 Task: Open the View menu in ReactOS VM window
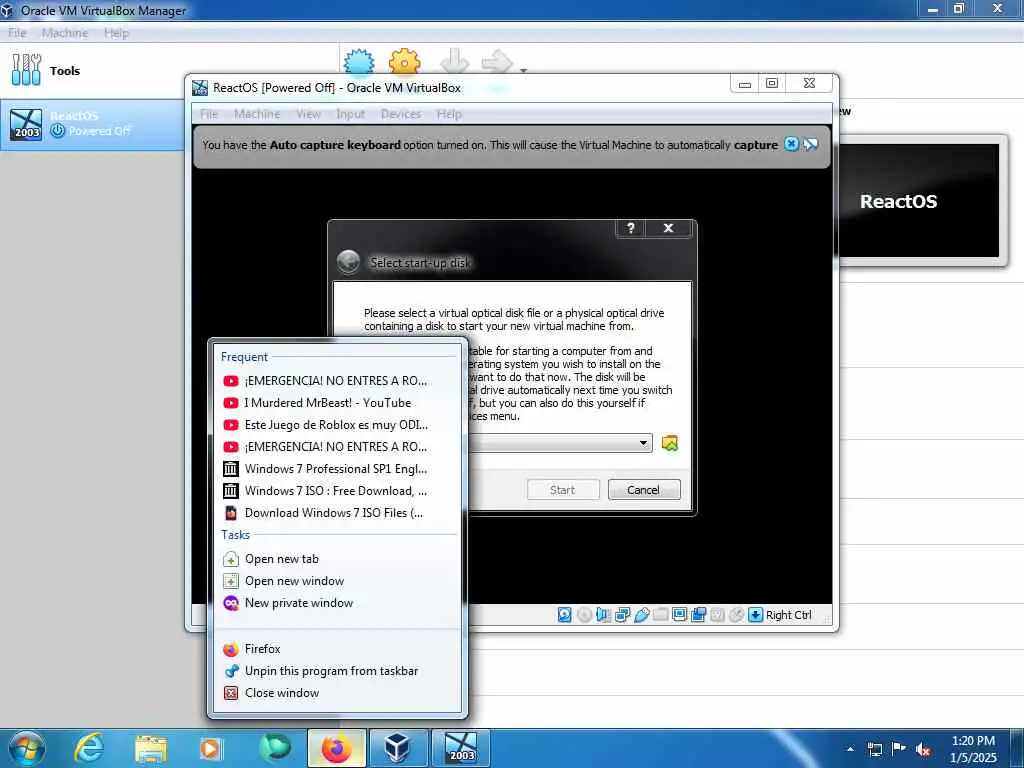pos(308,114)
